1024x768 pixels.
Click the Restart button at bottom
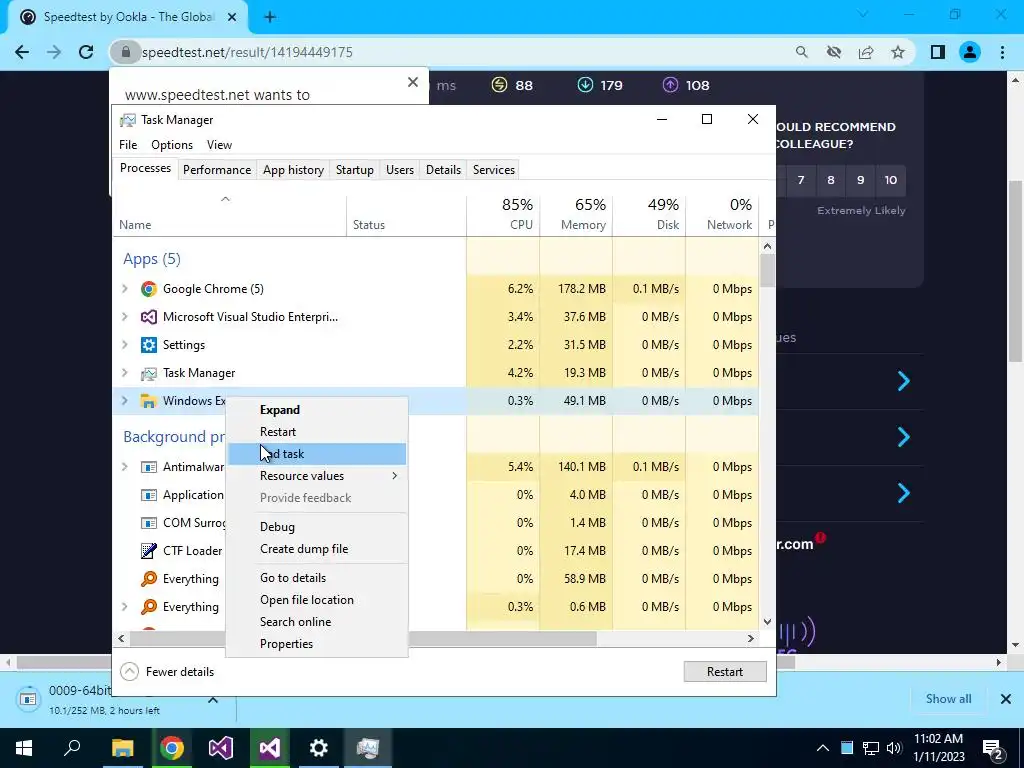[x=725, y=671]
